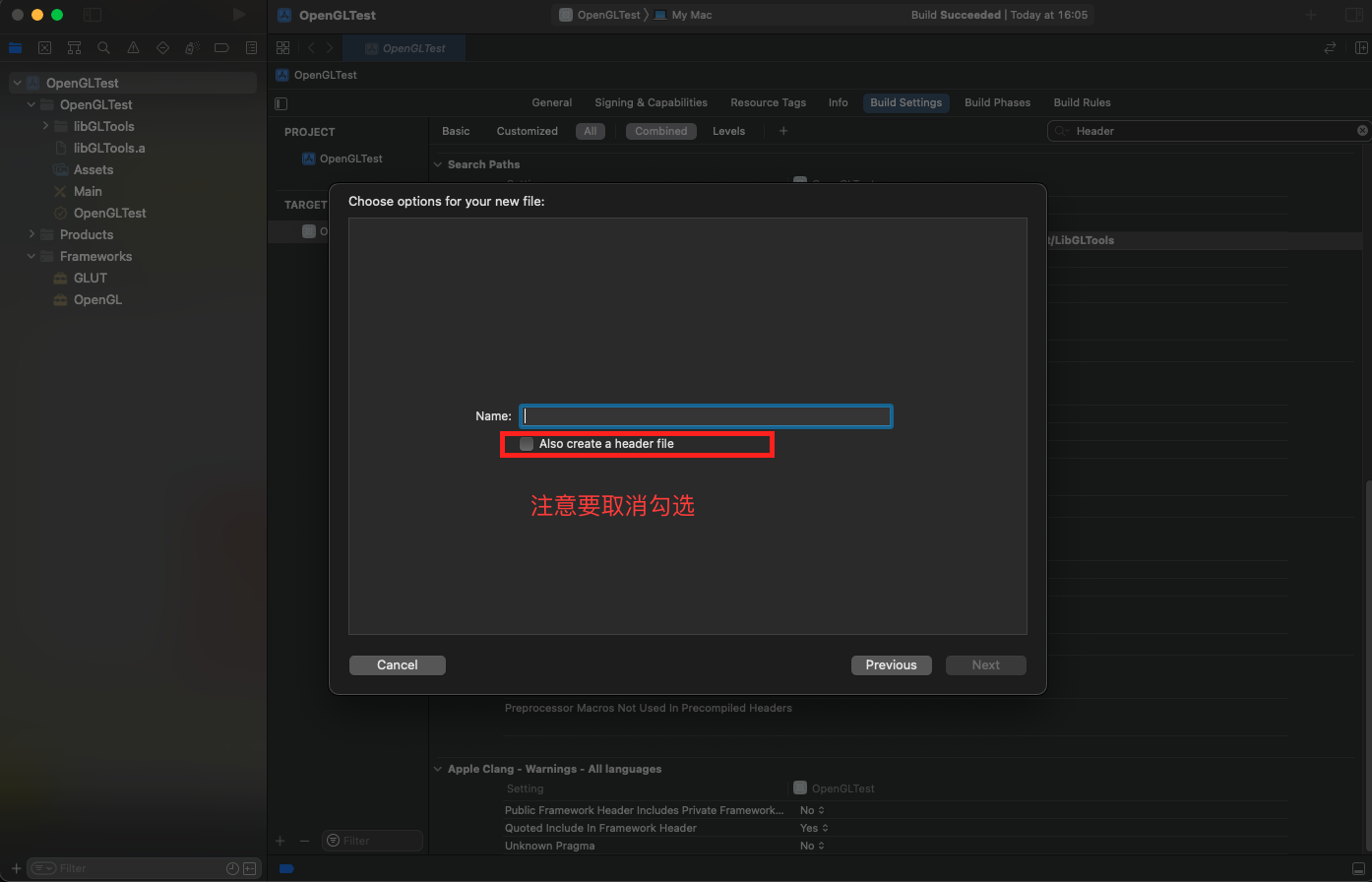Image resolution: width=1372 pixels, height=882 pixels.
Task: Open the Find navigator magnifier icon
Action: (x=103, y=47)
